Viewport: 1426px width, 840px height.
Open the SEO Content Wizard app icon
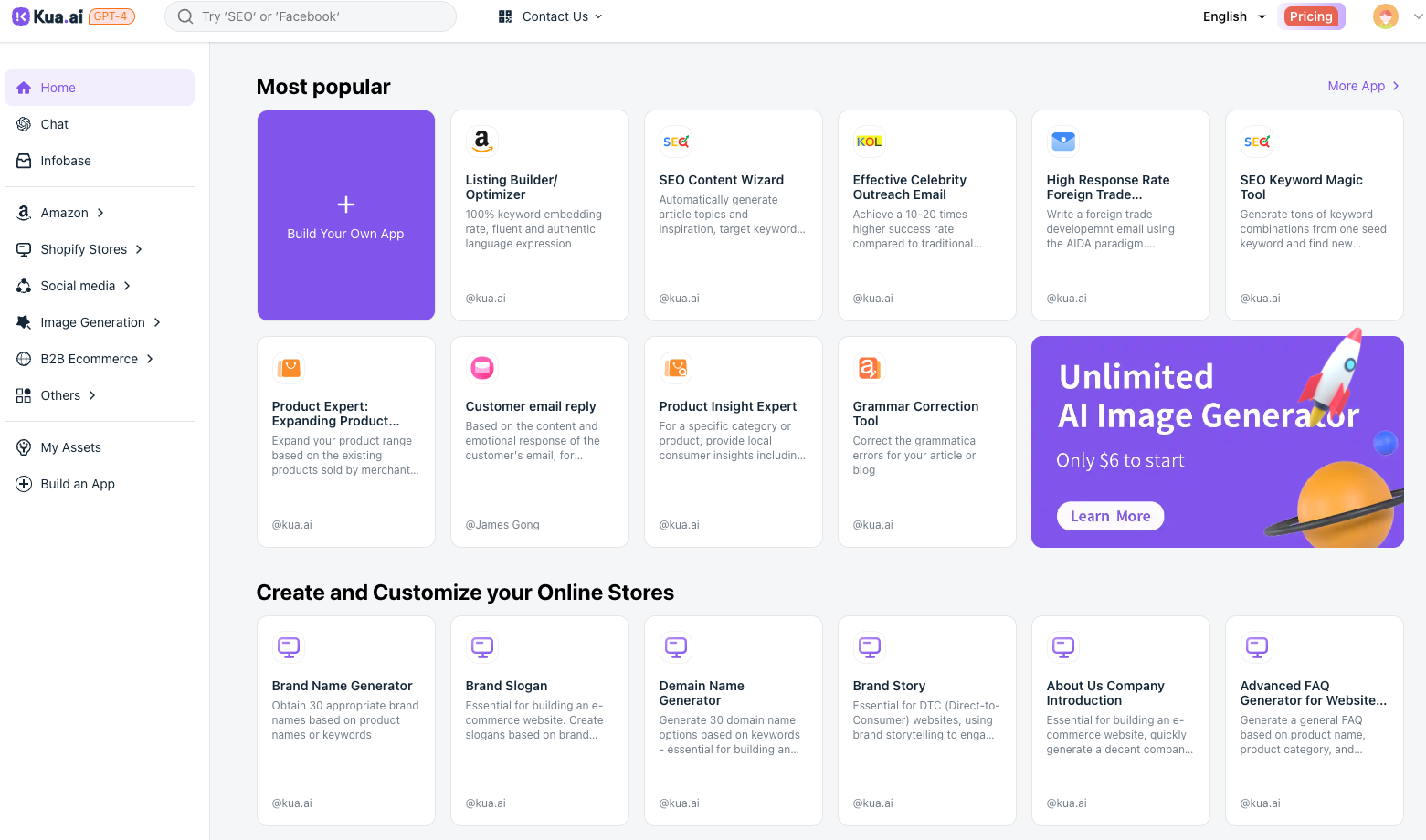[x=676, y=142]
